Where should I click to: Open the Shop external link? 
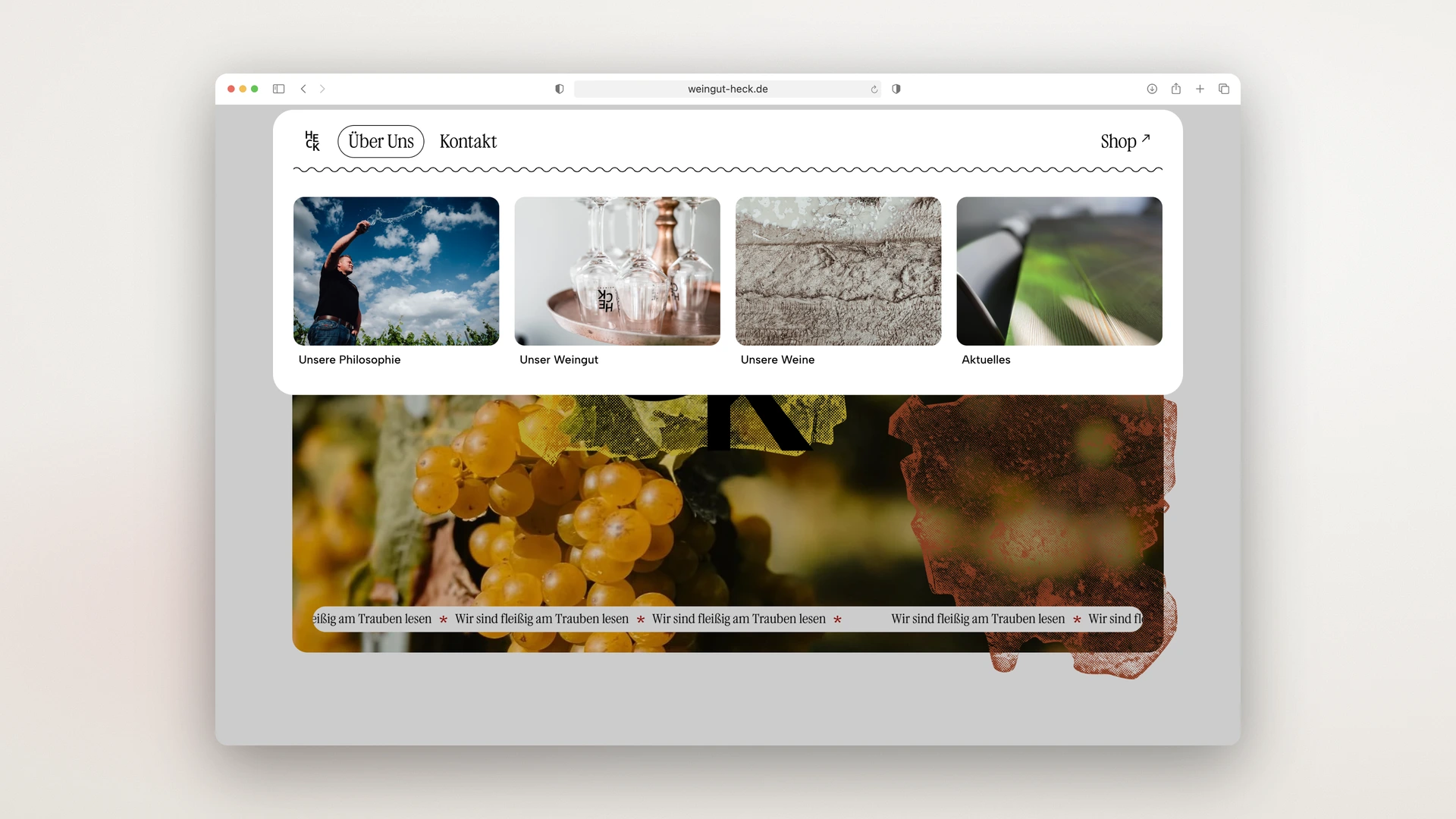point(1125,142)
